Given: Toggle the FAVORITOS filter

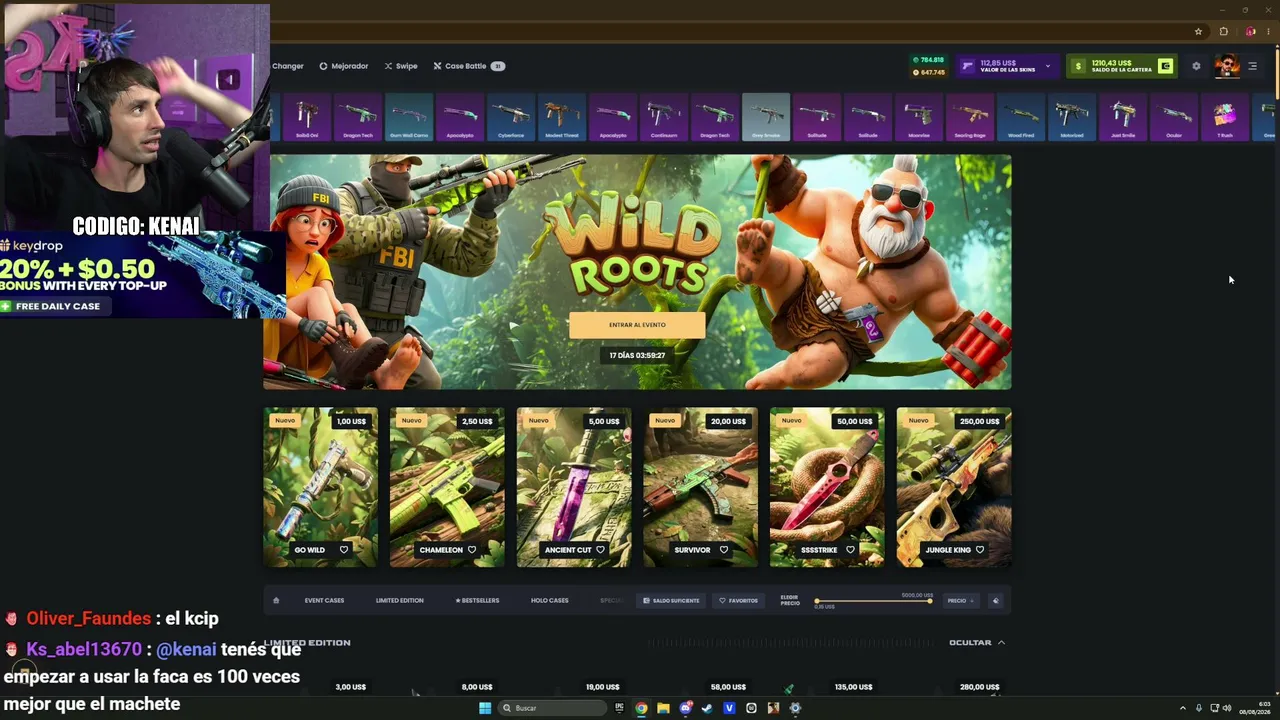Looking at the screenshot, I should click(x=738, y=601).
